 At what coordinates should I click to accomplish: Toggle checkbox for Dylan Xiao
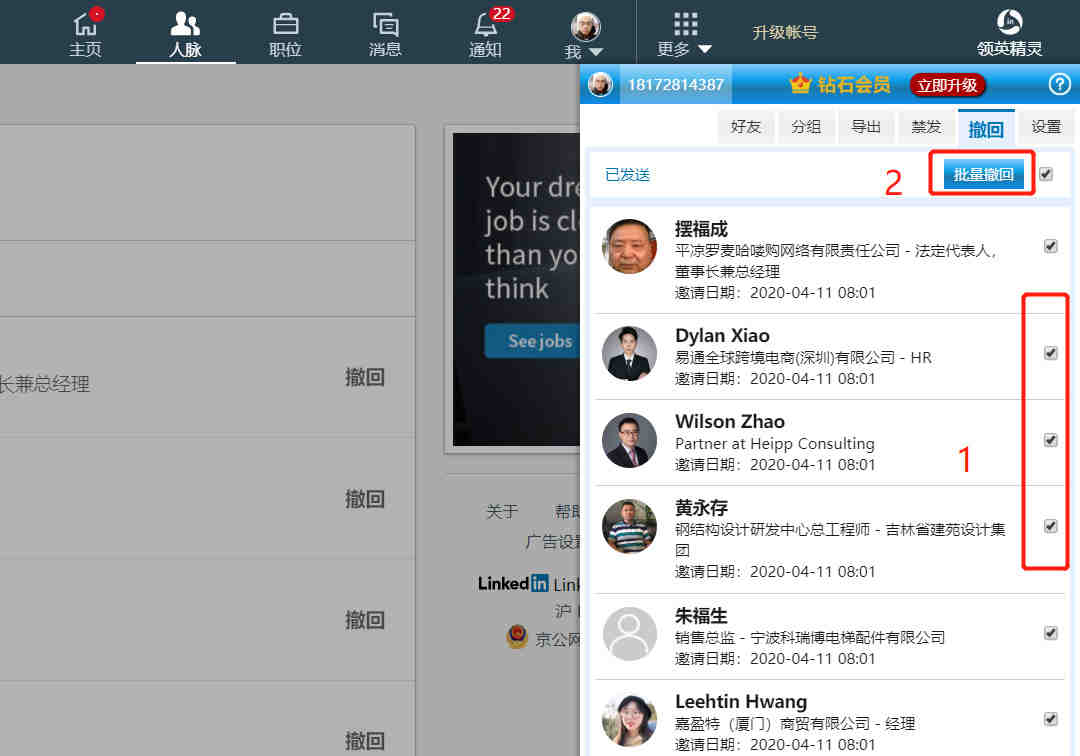(x=1050, y=353)
